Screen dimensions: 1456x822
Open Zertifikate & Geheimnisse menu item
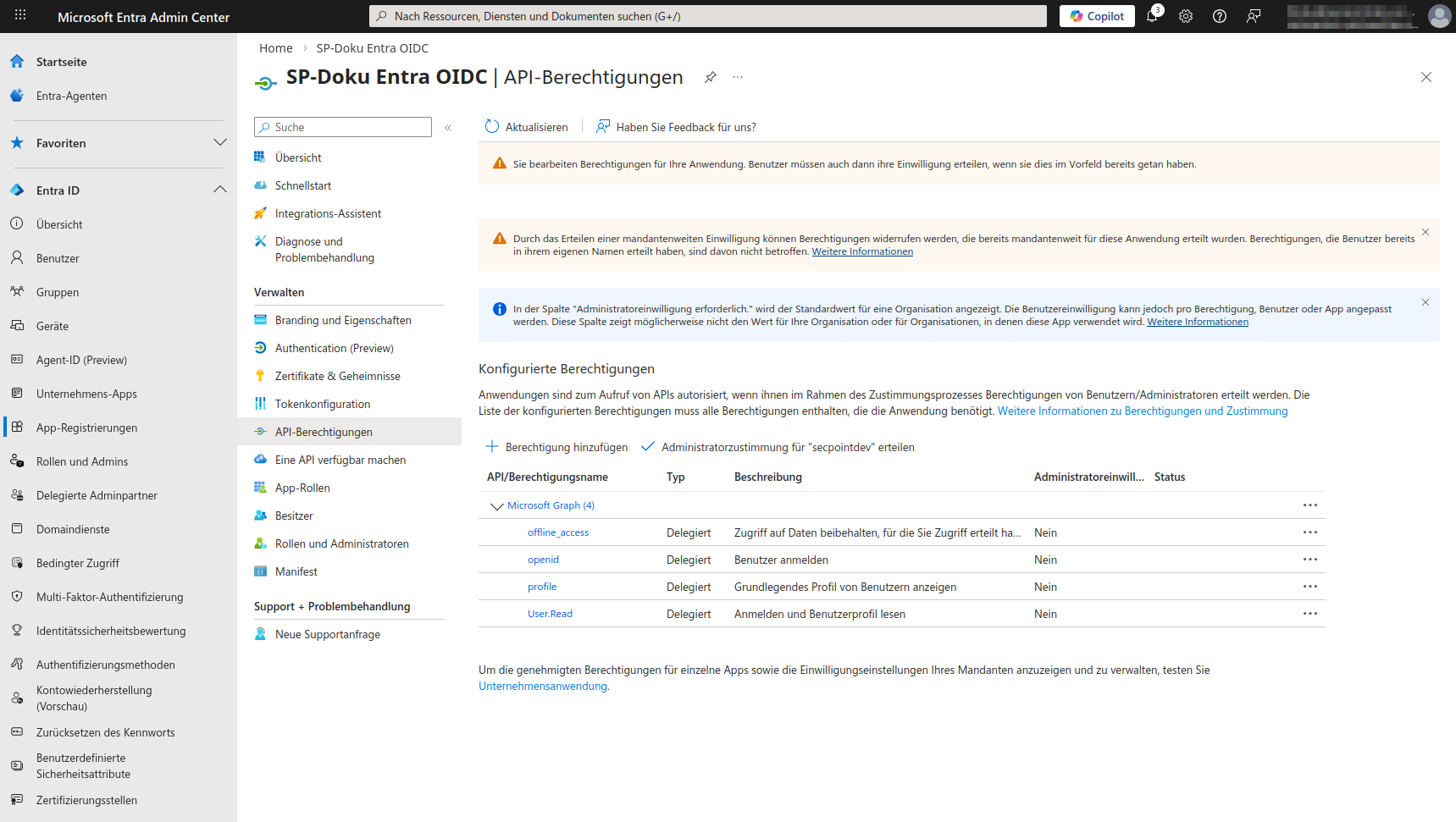(337, 376)
